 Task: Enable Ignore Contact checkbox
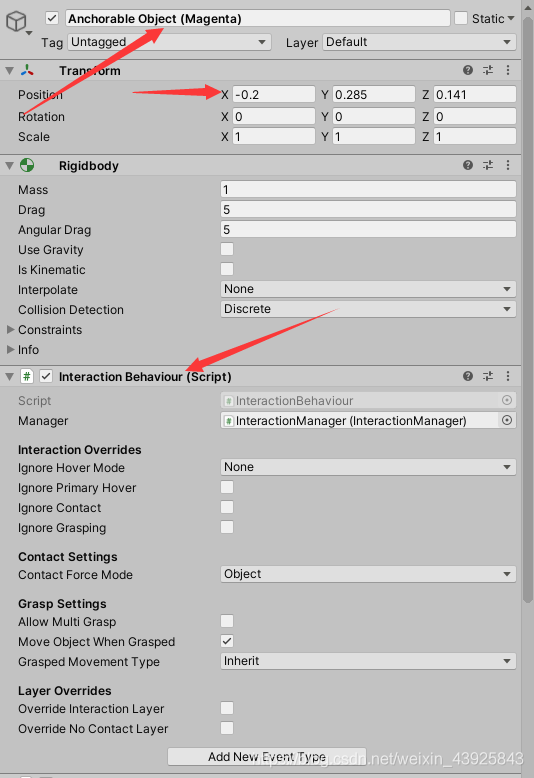227,507
